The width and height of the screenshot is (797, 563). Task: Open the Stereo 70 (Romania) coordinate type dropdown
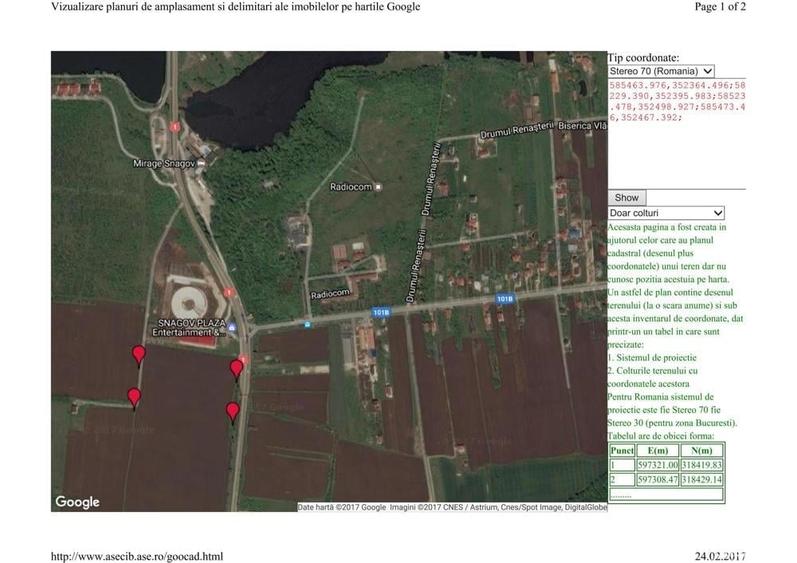click(661, 71)
